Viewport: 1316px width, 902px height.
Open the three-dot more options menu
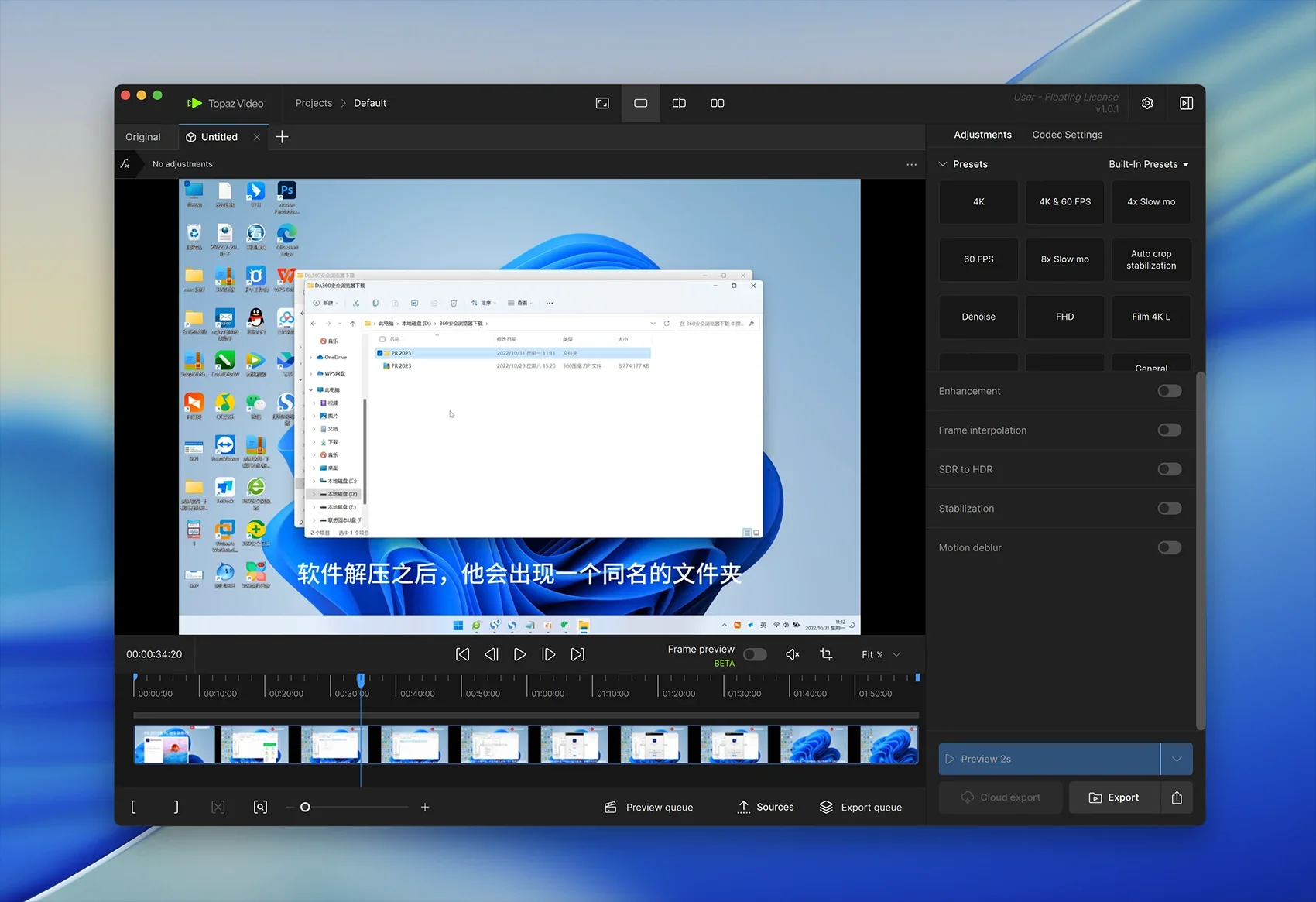[x=911, y=164]
